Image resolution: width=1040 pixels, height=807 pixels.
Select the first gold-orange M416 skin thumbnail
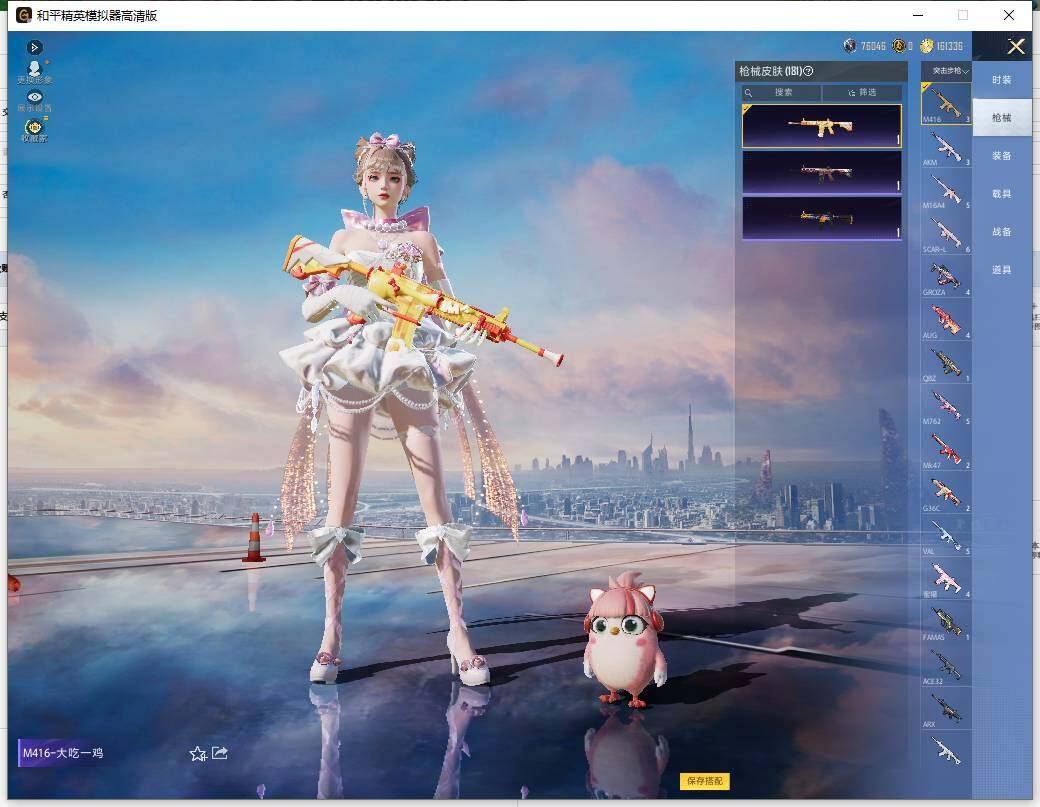click(x=822, y=126)
